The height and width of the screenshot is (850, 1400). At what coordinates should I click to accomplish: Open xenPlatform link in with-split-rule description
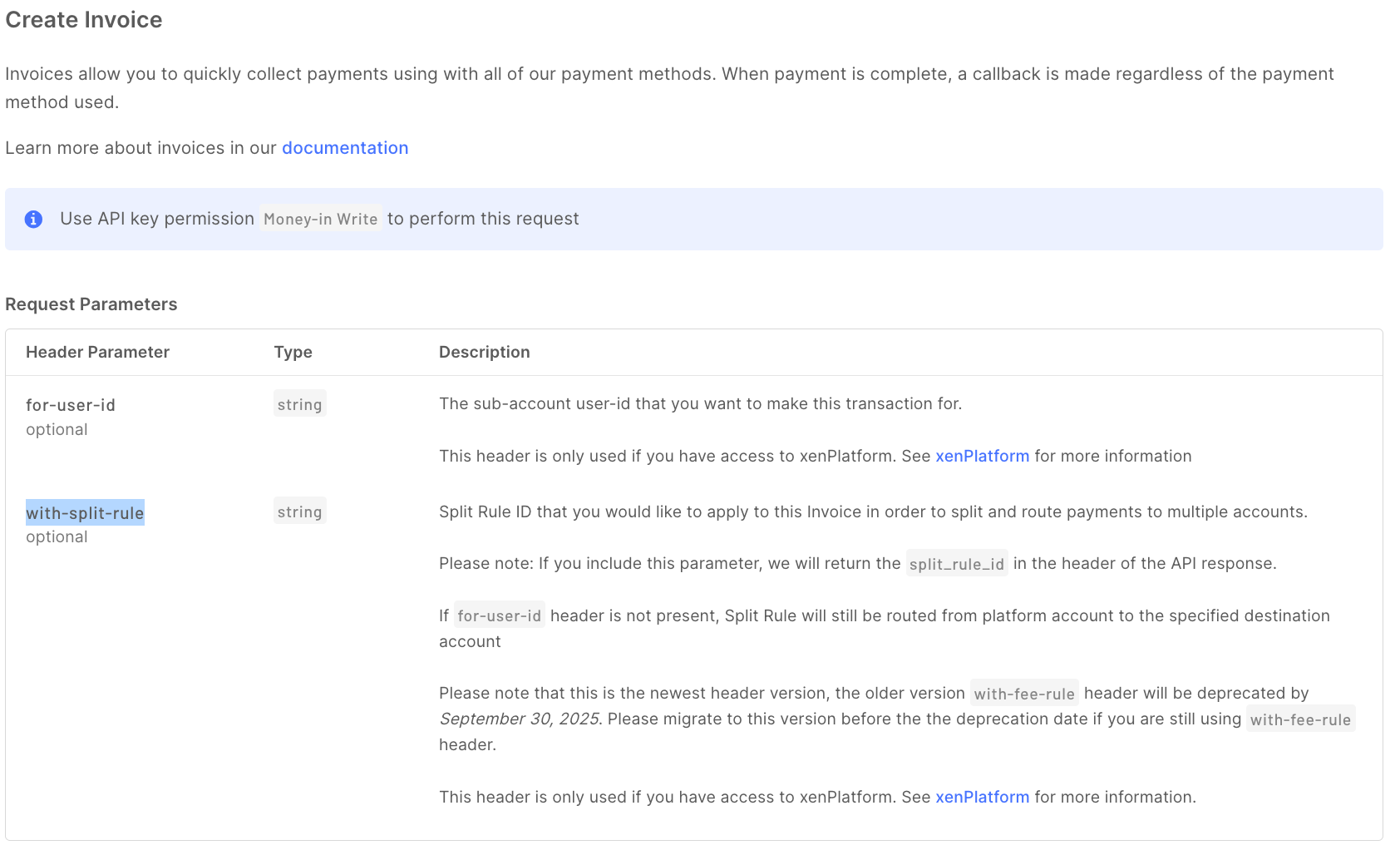coord(982,797)
